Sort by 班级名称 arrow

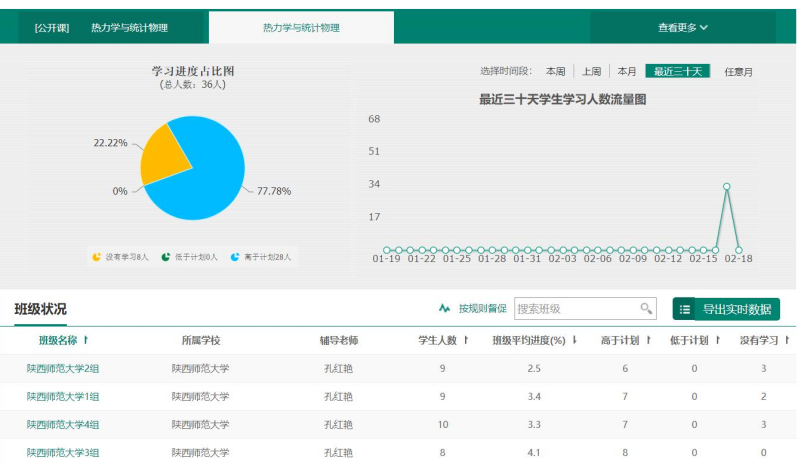pyautogui.click(x=86, y=341)
